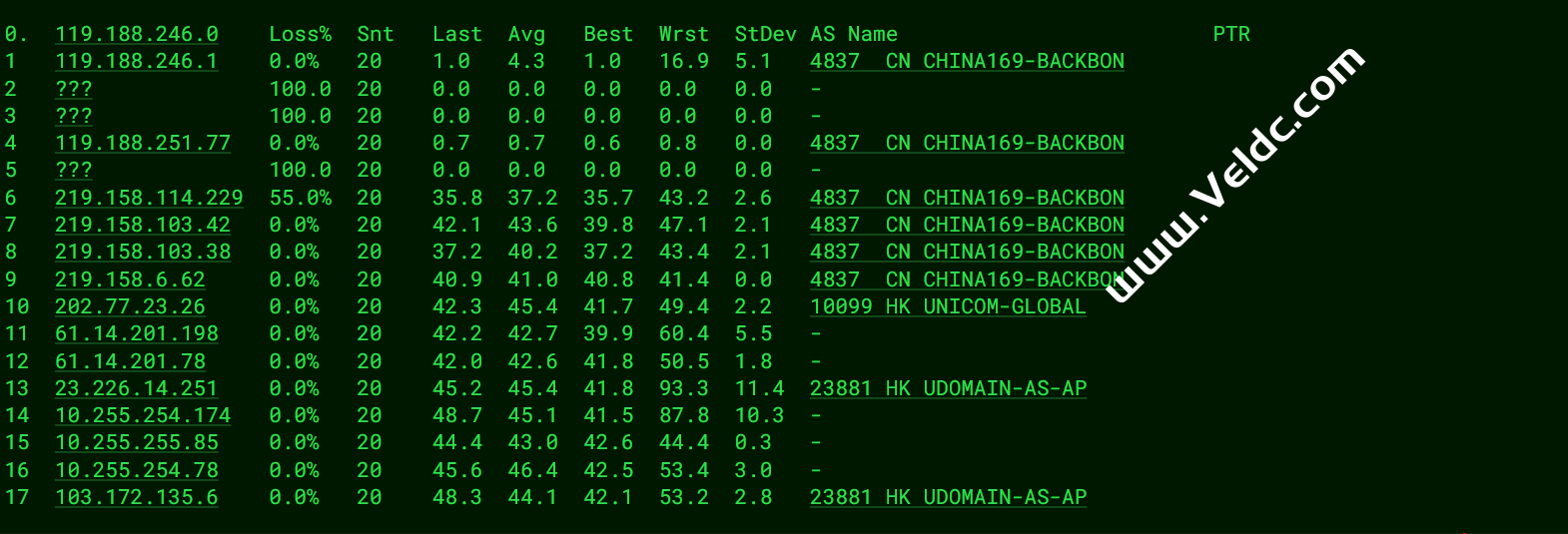Screen dimensions: 1568x534
Task: Select the 49.4 worst value on hop 10
Action: [x=684, y=306]
